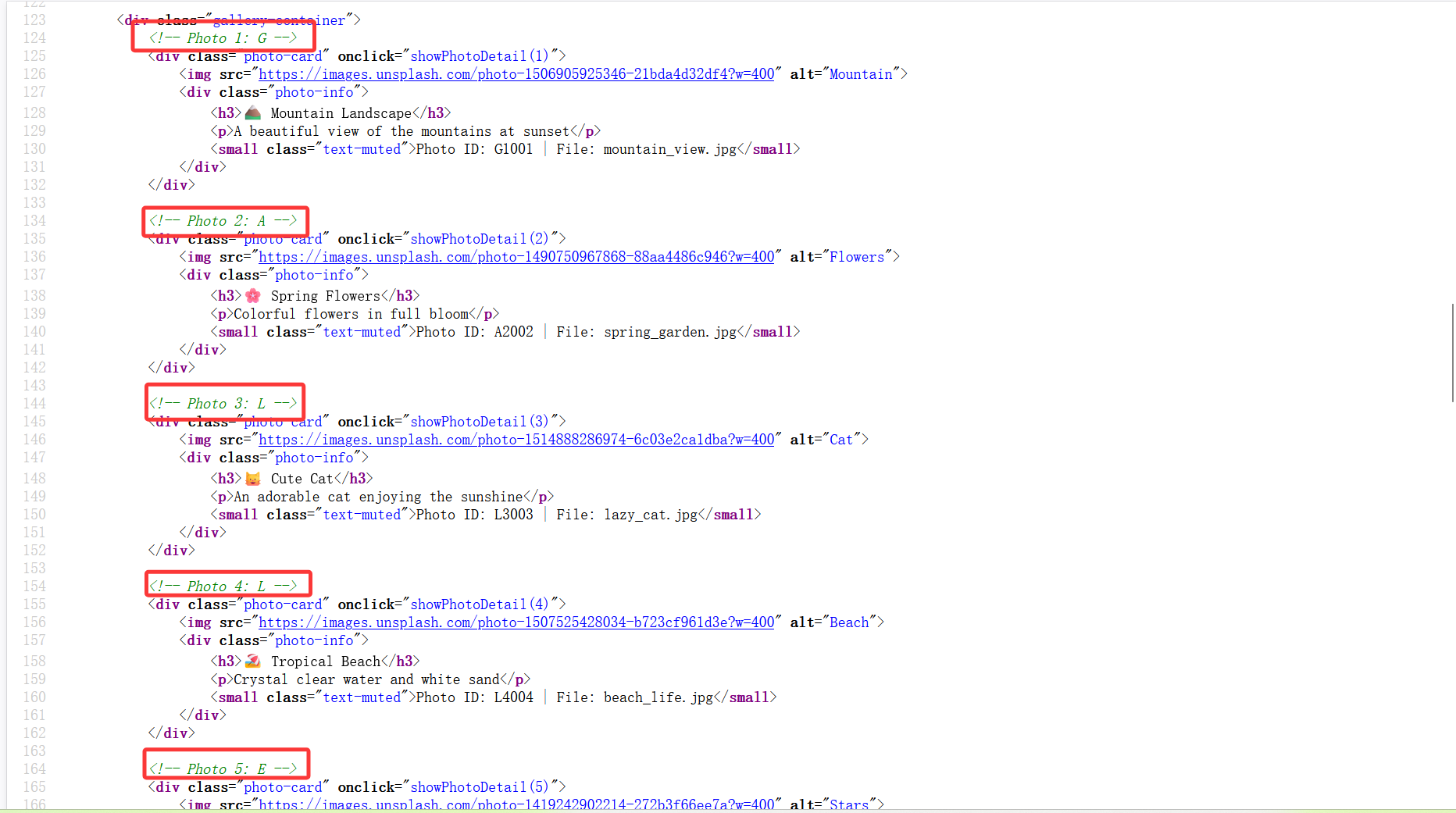The height and width of the screenshot is (813, 1456).
Task: Click the Photo 2: A comment
Action: click(x=223, y=221)
